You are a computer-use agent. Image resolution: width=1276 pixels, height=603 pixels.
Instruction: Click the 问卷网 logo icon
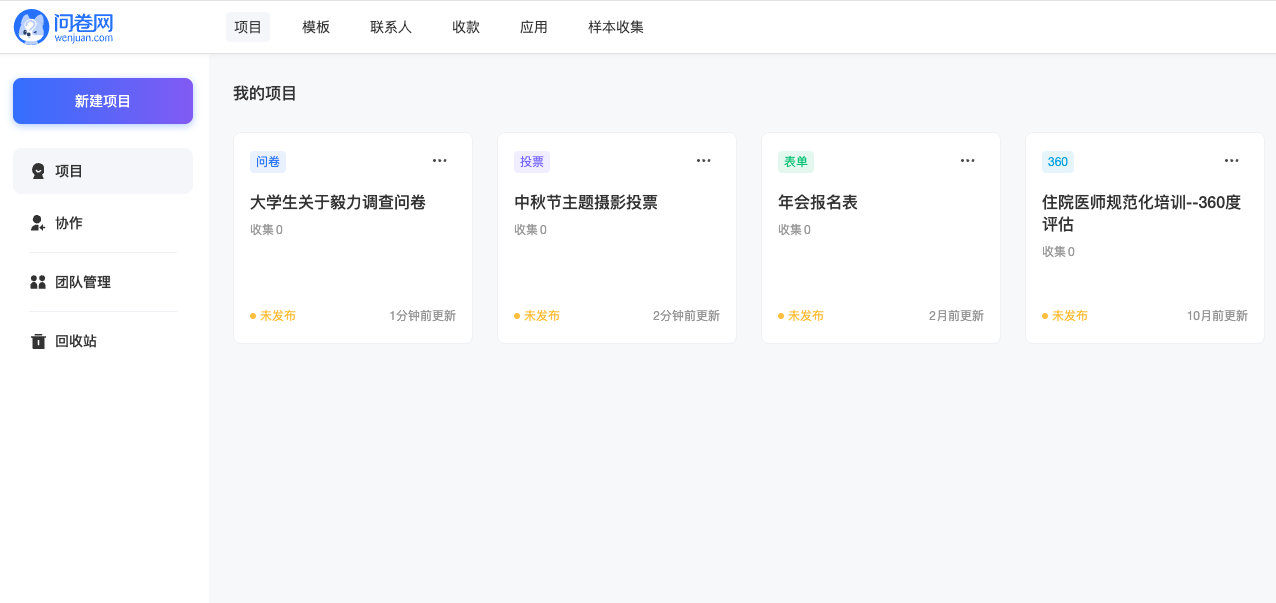[x=32, y=27]
